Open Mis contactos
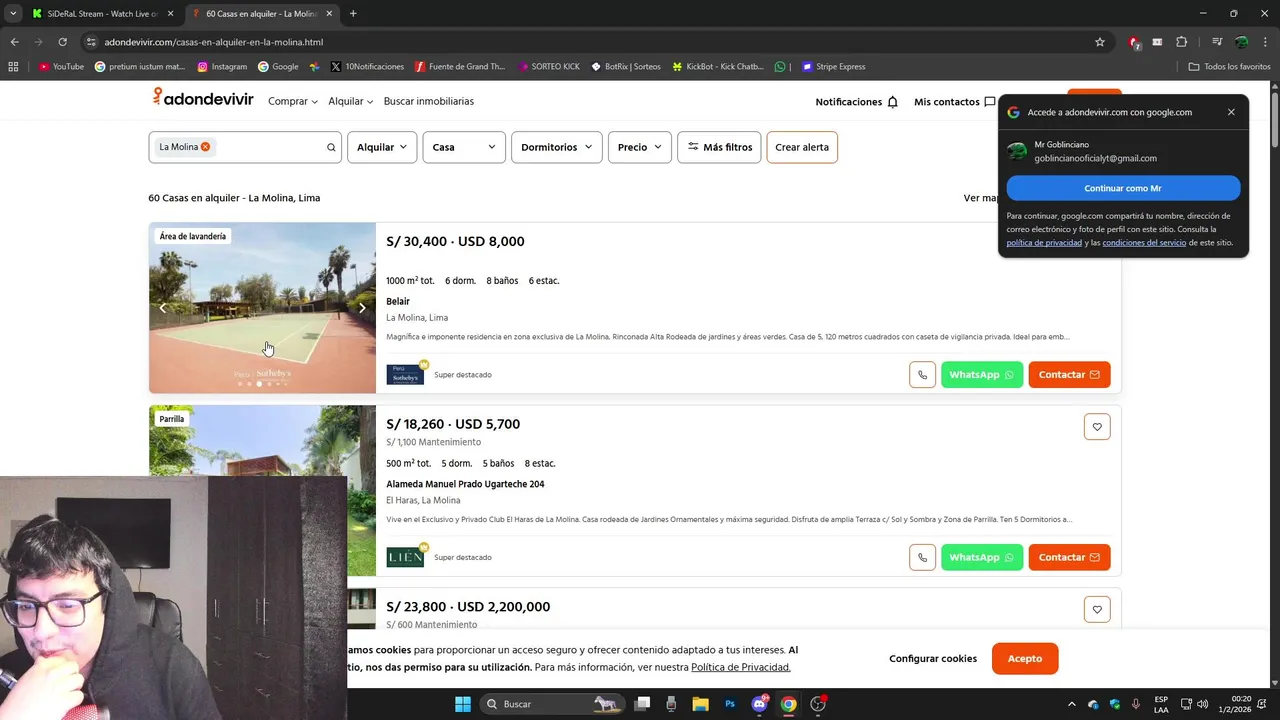This screenshot has height=720, width=1280. click(x=954, y=102)
